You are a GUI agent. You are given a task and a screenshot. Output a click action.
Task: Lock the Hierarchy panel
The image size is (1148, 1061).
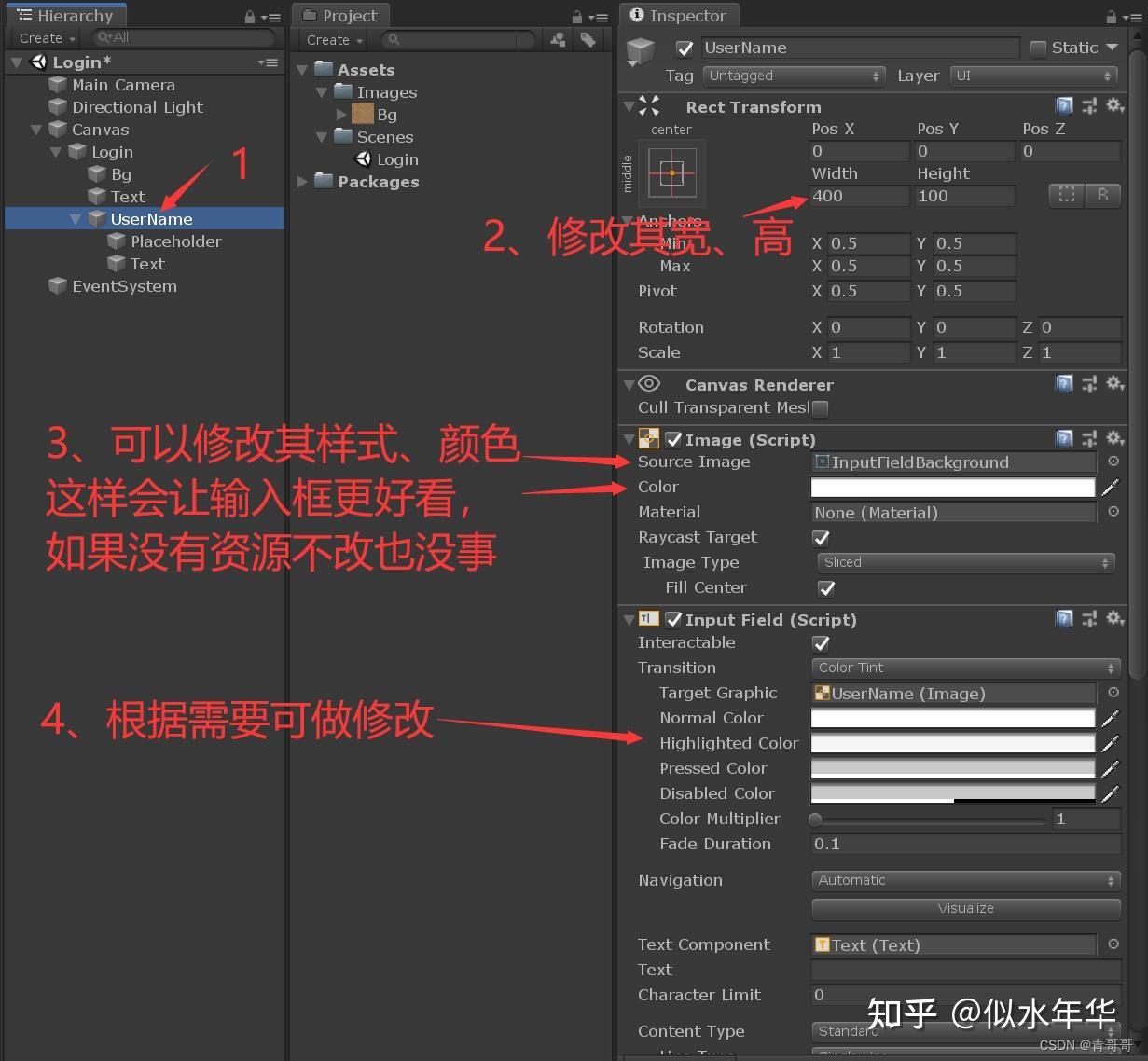tap(250, 17)
